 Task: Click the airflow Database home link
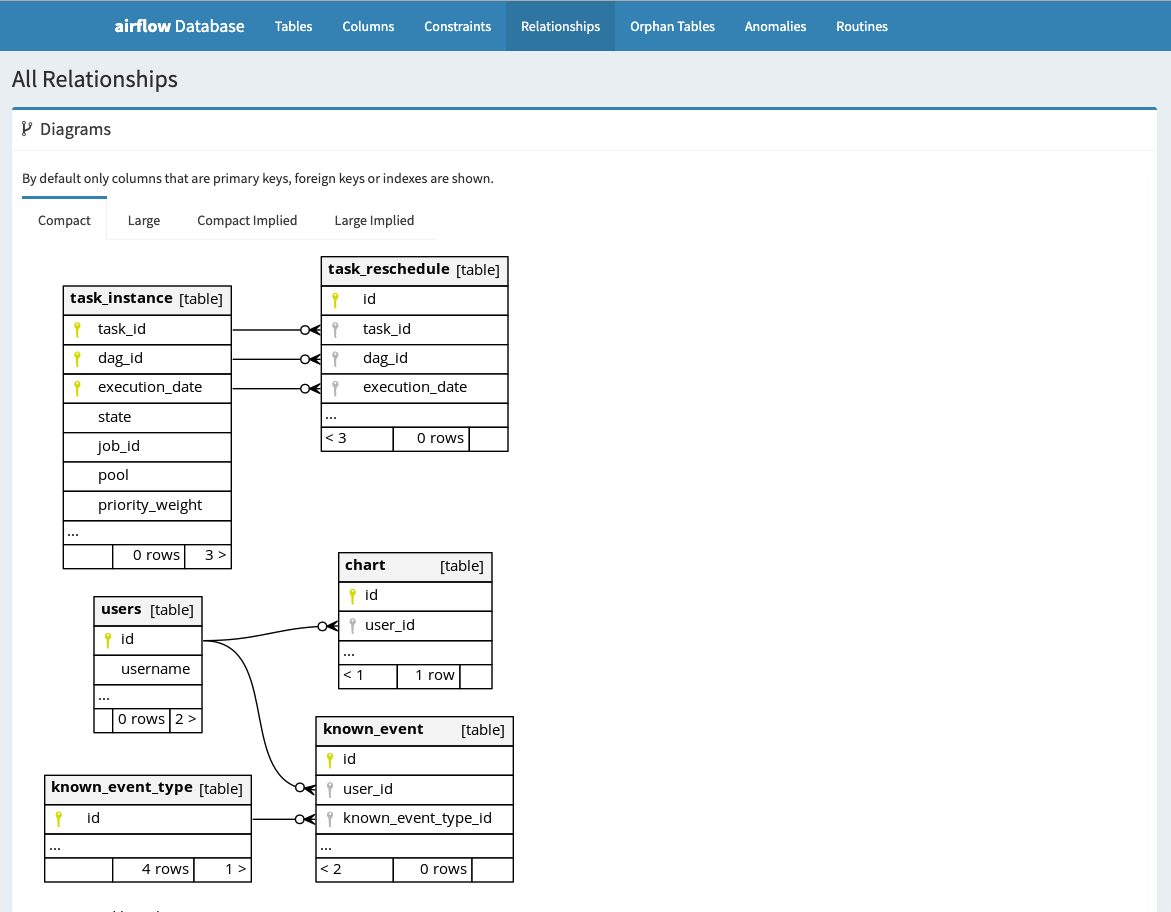178,26
